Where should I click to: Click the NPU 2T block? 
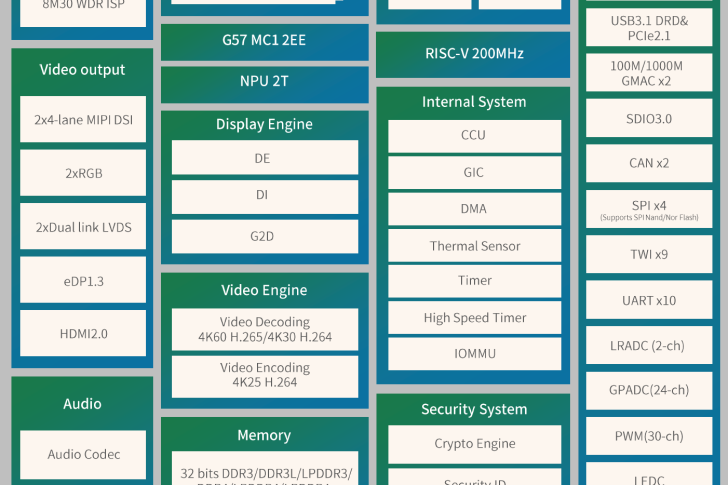coord(264,82)
